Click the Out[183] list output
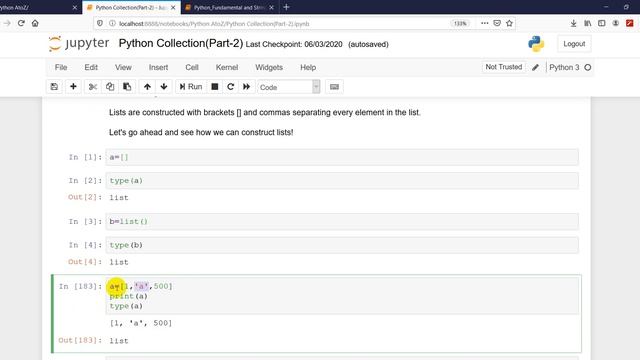This screenshot has width=640, height=360. (119, 341)
